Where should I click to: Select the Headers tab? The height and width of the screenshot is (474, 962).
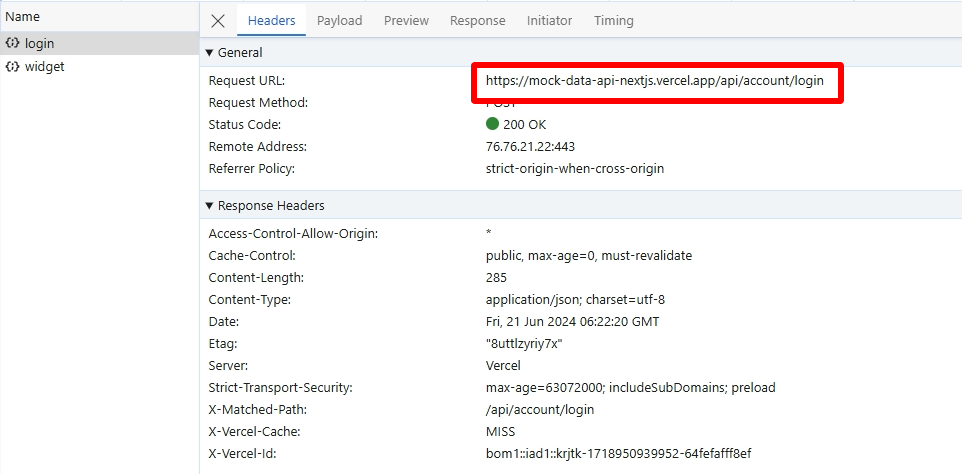click(x=271, y=20)
